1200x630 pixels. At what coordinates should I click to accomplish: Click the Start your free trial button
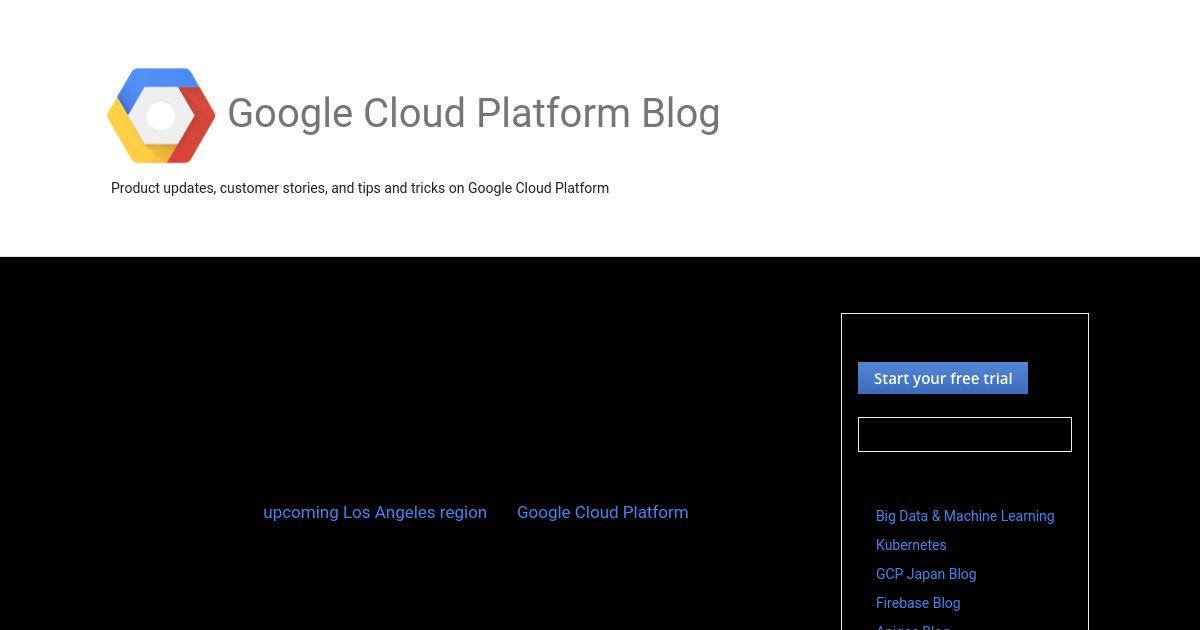(943, 378)
